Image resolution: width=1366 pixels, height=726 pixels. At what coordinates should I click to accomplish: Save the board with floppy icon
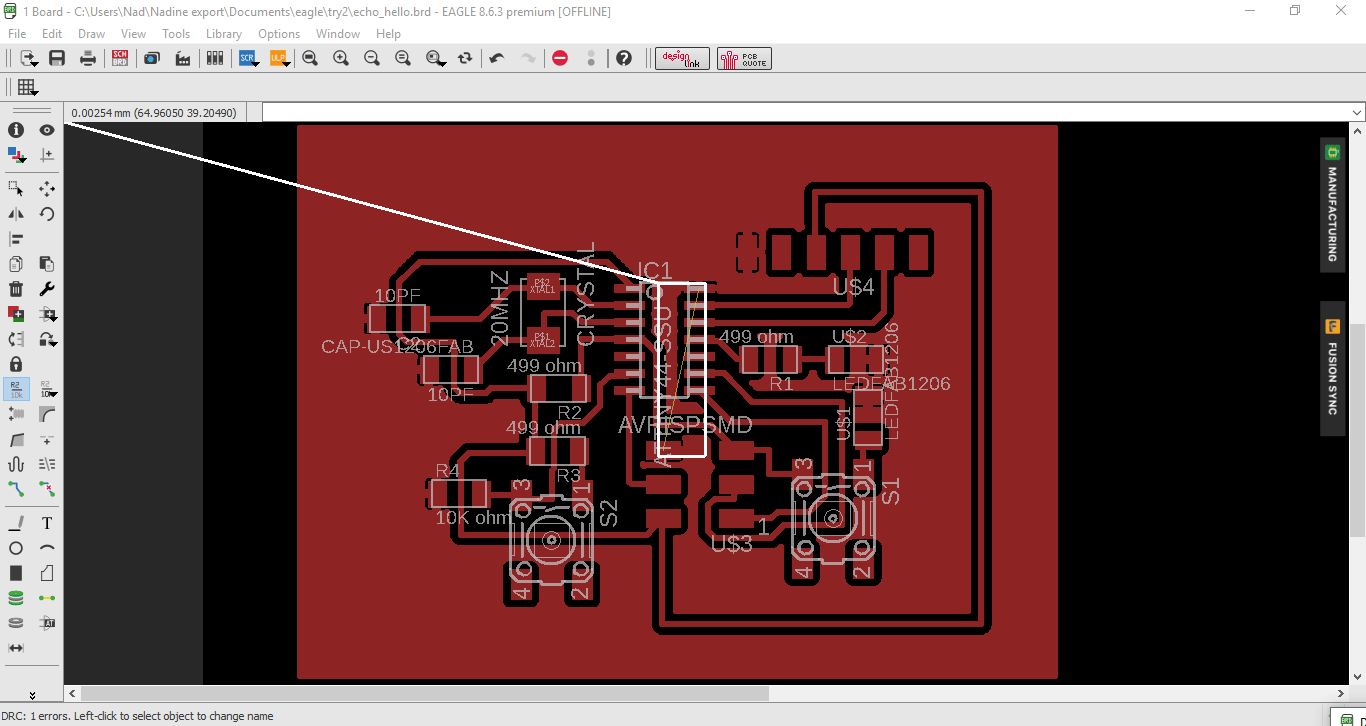tap(57, 58)
